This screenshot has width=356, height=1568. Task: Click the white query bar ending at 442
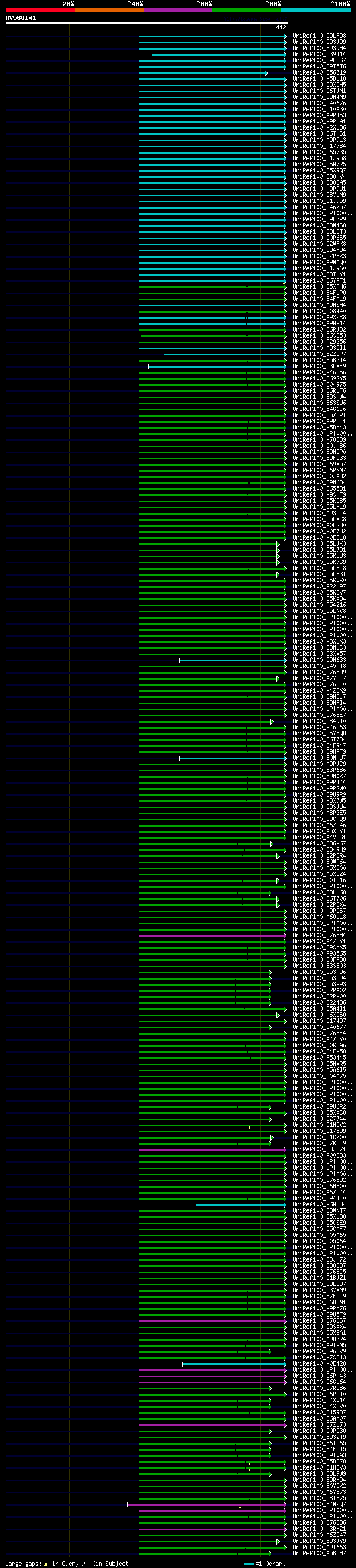pos(146,22)
